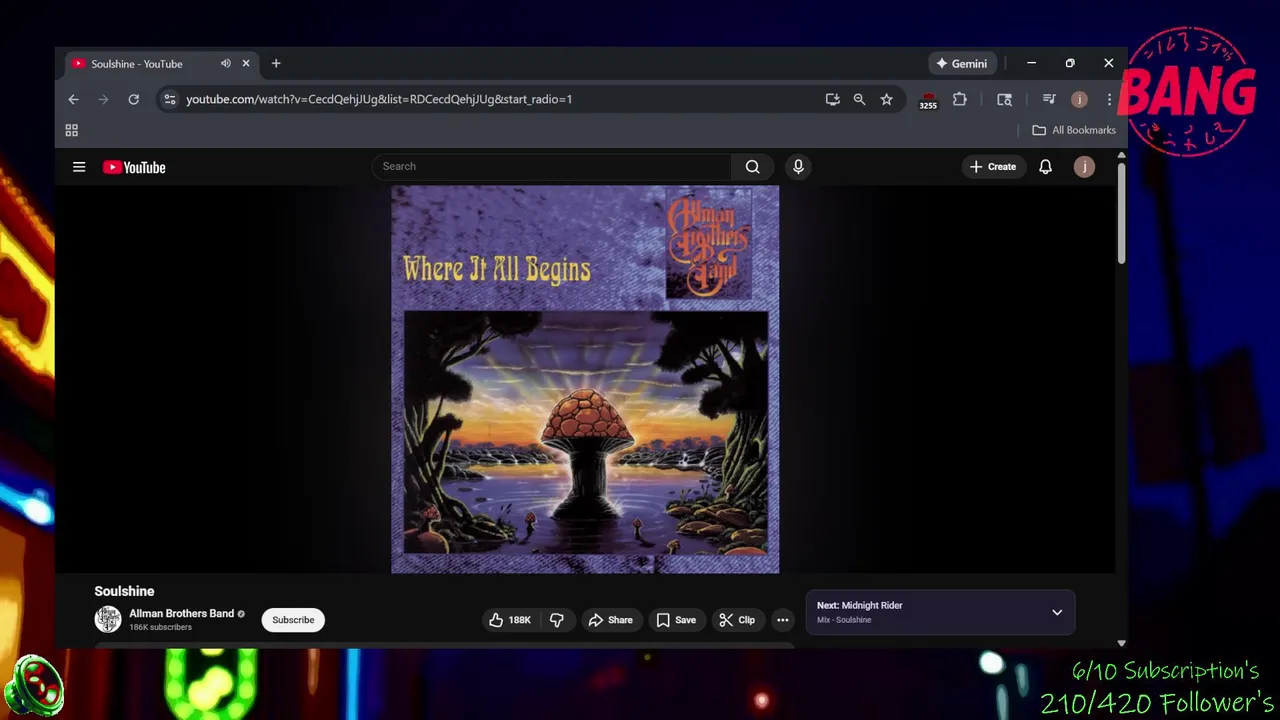Share the Soulshine video
Screen dimensions: 1280x720
click(610, 620)
